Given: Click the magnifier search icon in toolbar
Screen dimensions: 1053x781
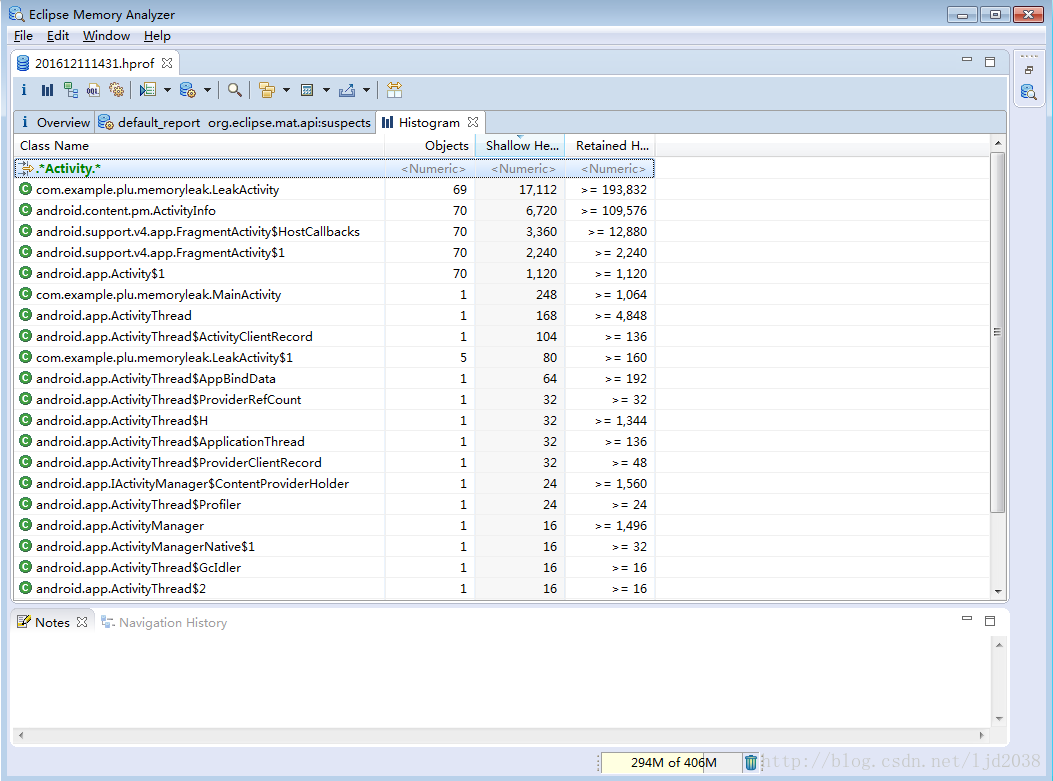Looking at the screenshot, I should [x=234, y=90].
